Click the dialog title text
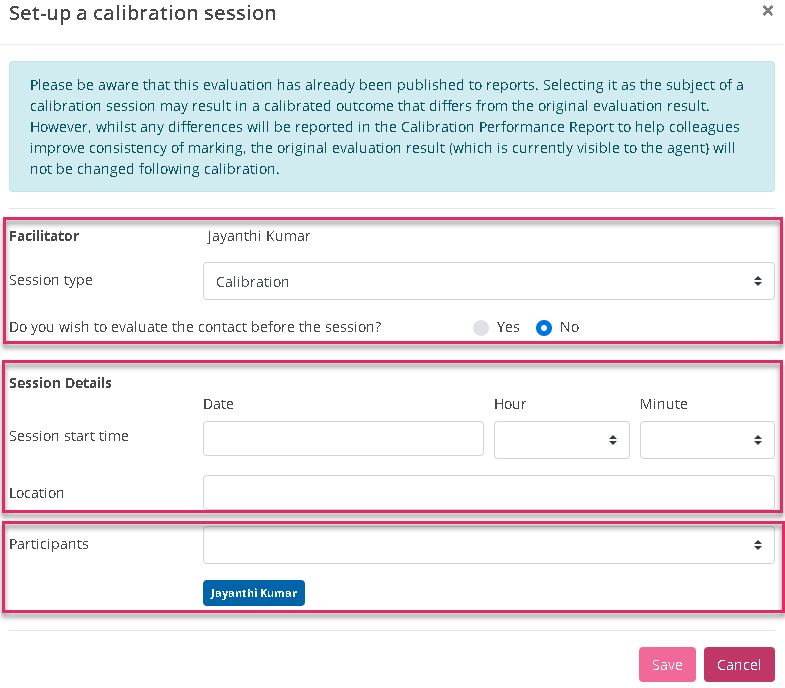 coord(143,13)
